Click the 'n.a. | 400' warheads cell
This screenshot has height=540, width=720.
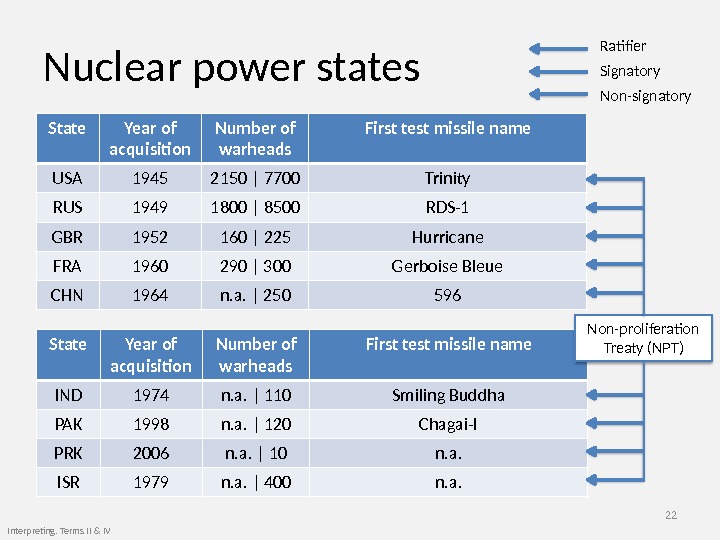(x=256, y=482)
